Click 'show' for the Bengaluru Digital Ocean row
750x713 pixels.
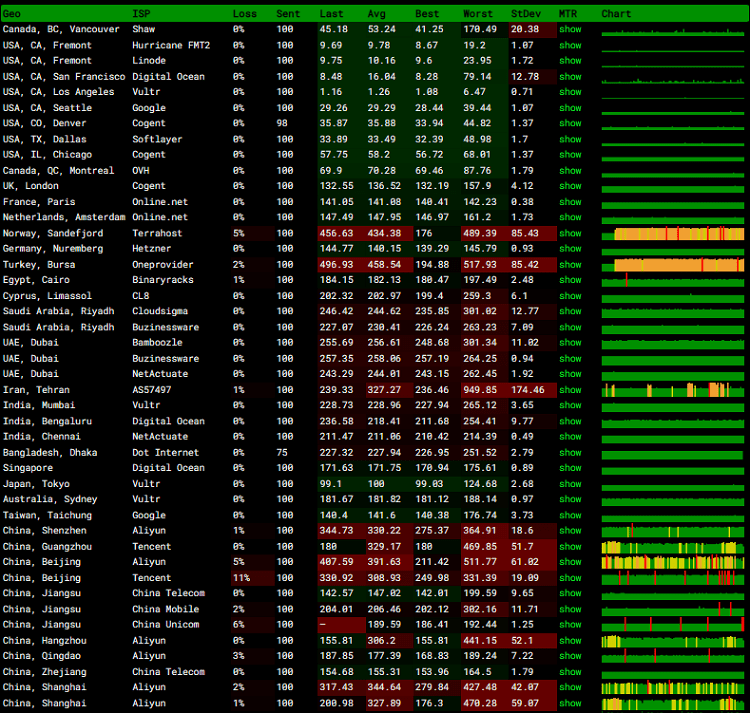click(570, 421)
